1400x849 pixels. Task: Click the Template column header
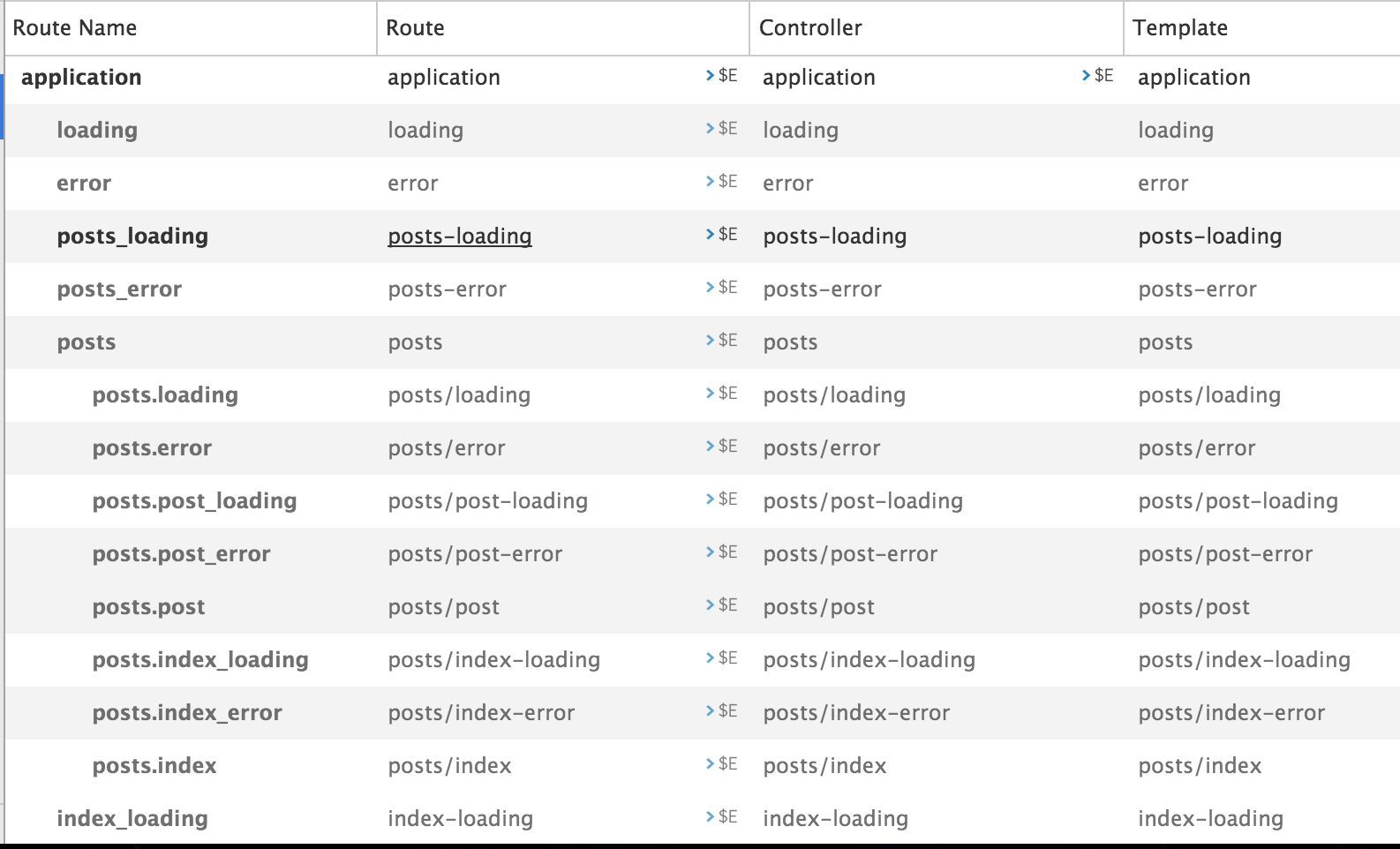tap(1180, 28)
